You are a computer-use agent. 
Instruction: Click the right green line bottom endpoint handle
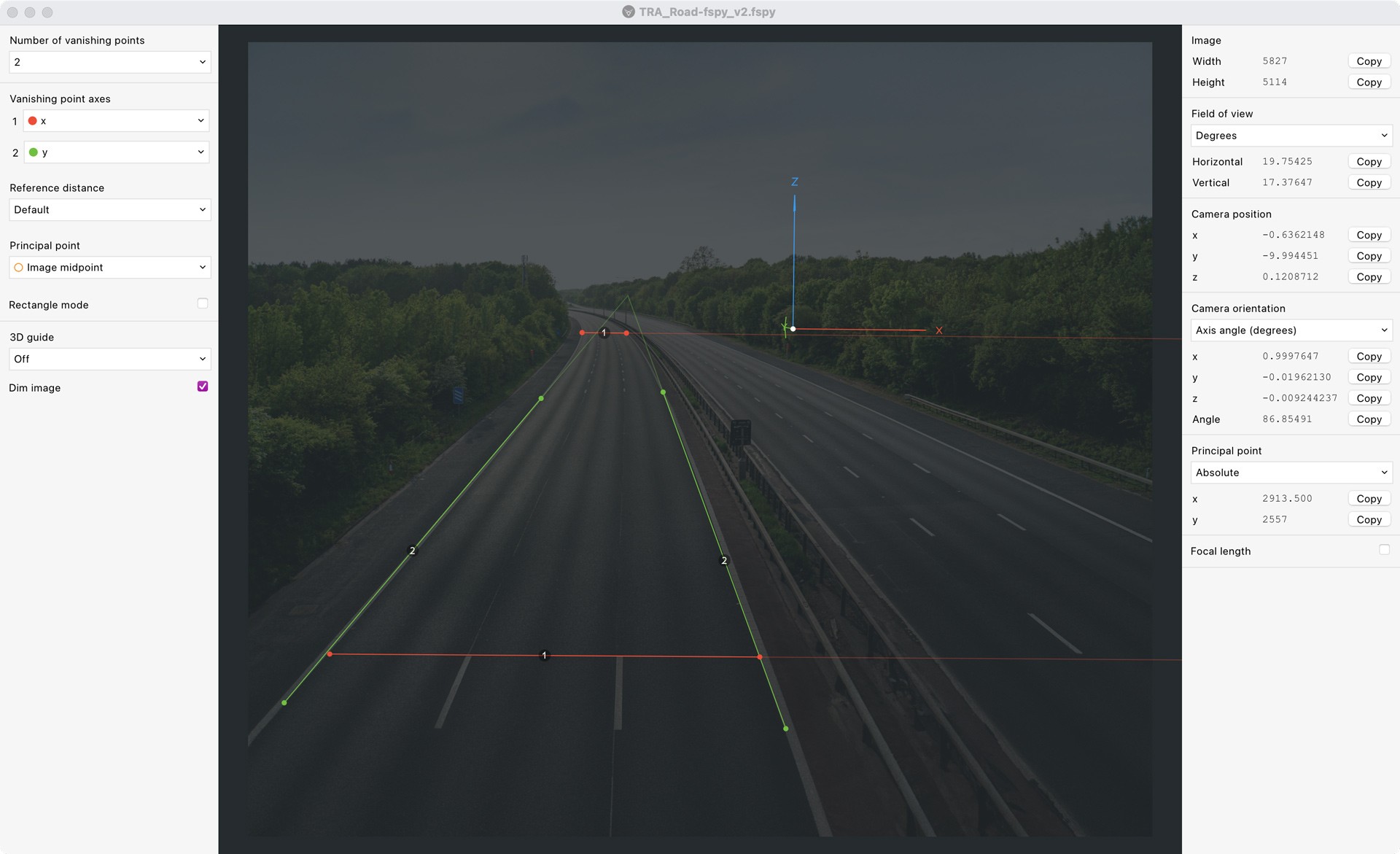click(x=785, y=729)
